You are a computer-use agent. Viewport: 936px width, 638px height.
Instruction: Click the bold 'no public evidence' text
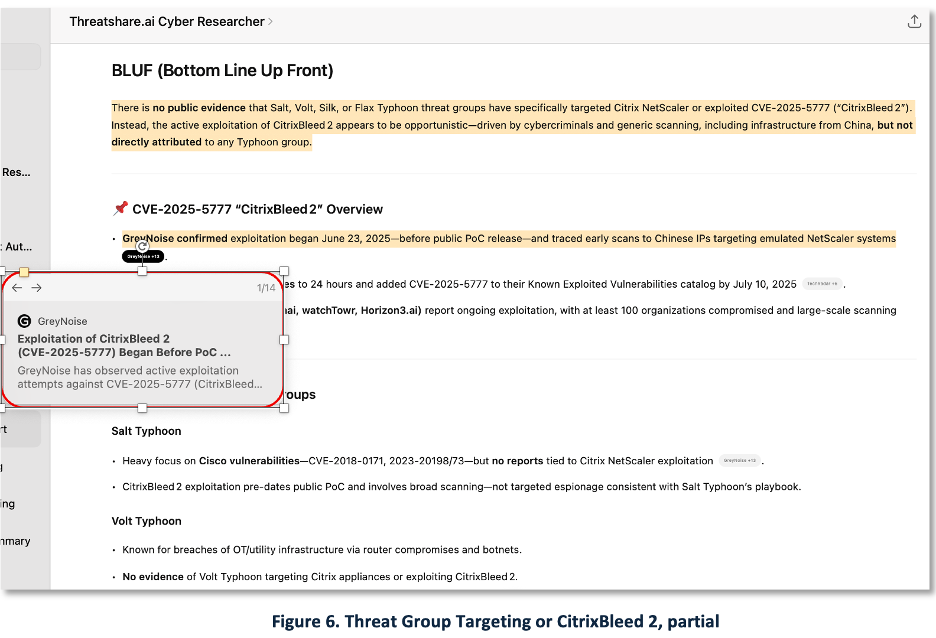199,108
